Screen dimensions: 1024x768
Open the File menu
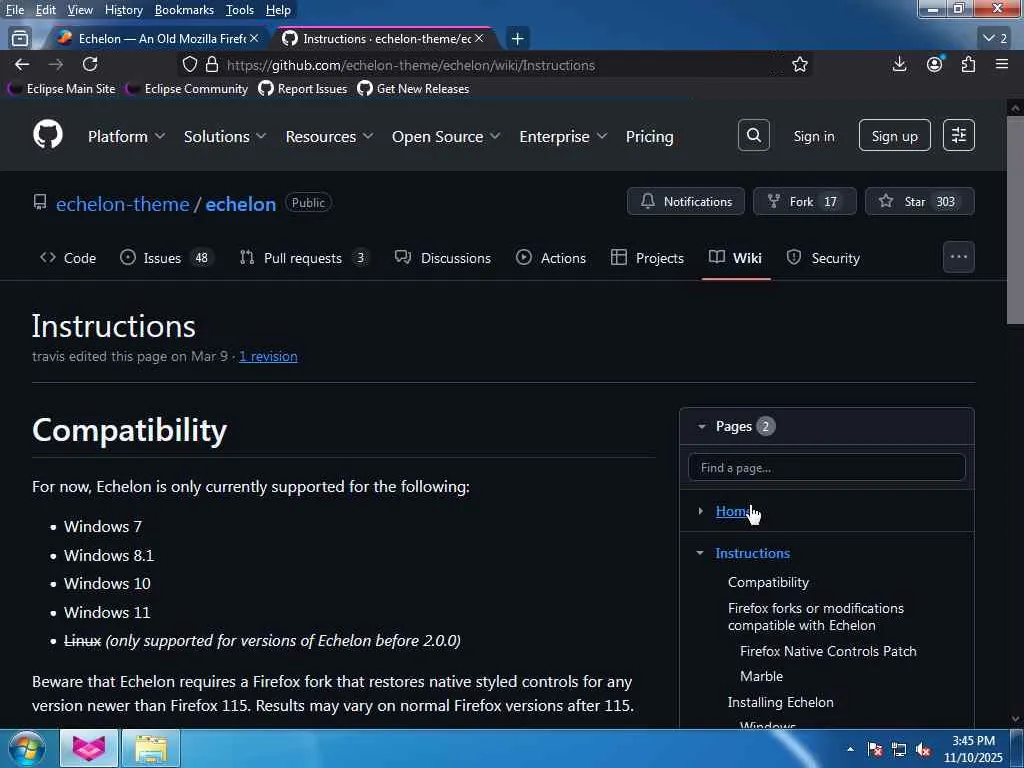(15, 10)
